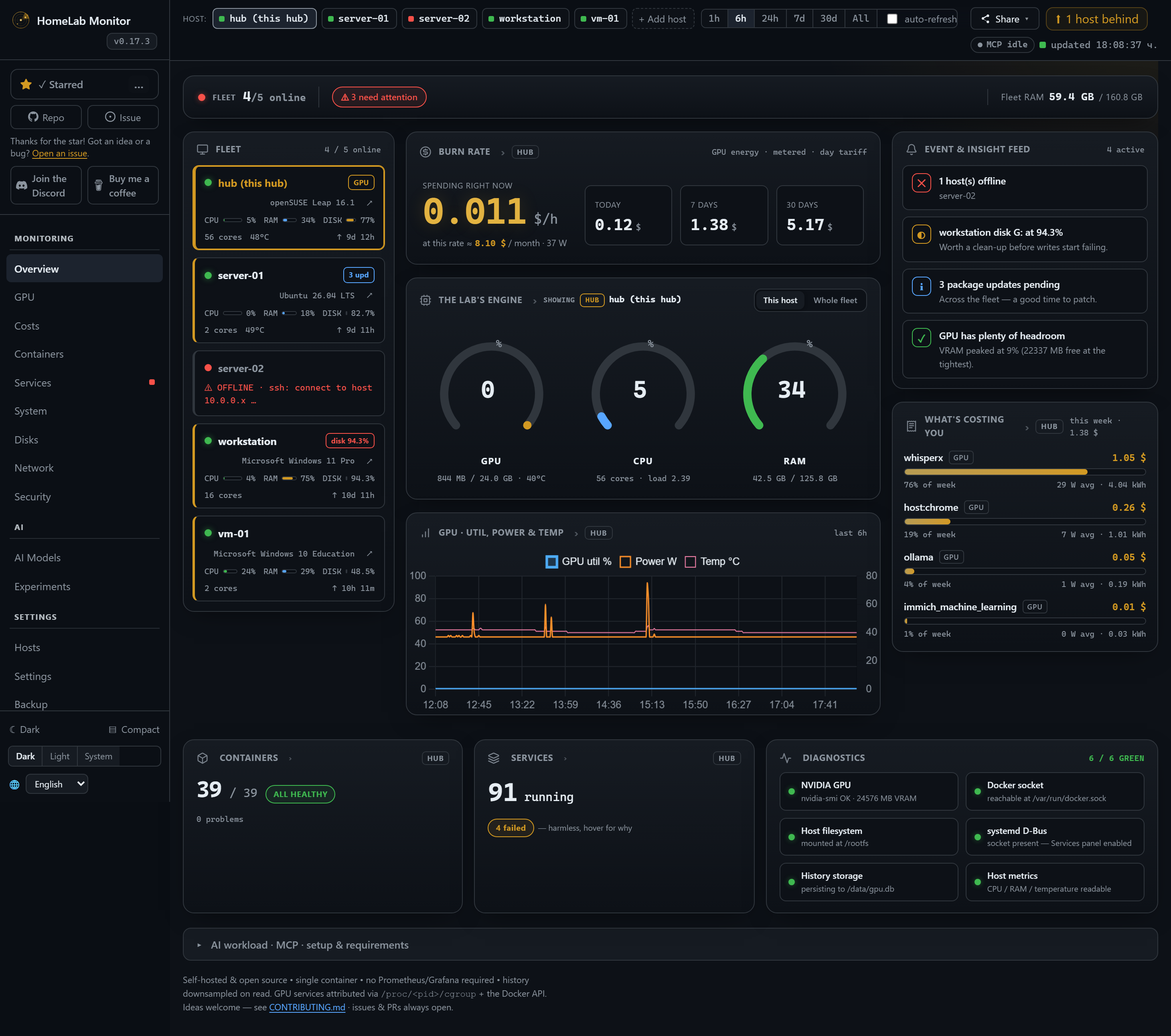
Task: Switch engine view to This host
Action: pyautogui.click(x=780, y=301)
